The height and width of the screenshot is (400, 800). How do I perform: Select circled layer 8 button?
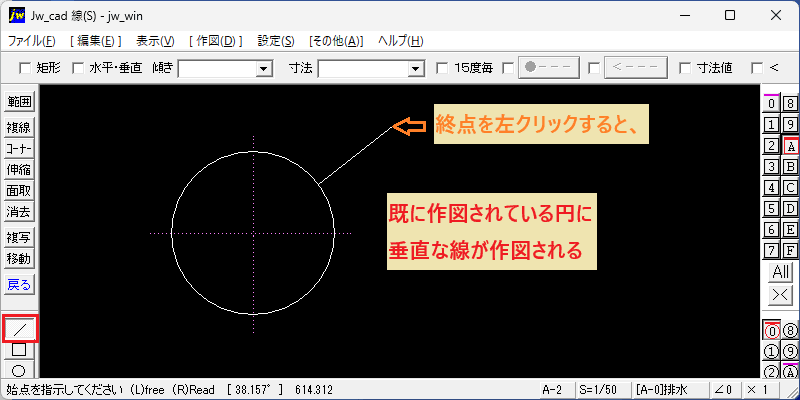point(790,331)
